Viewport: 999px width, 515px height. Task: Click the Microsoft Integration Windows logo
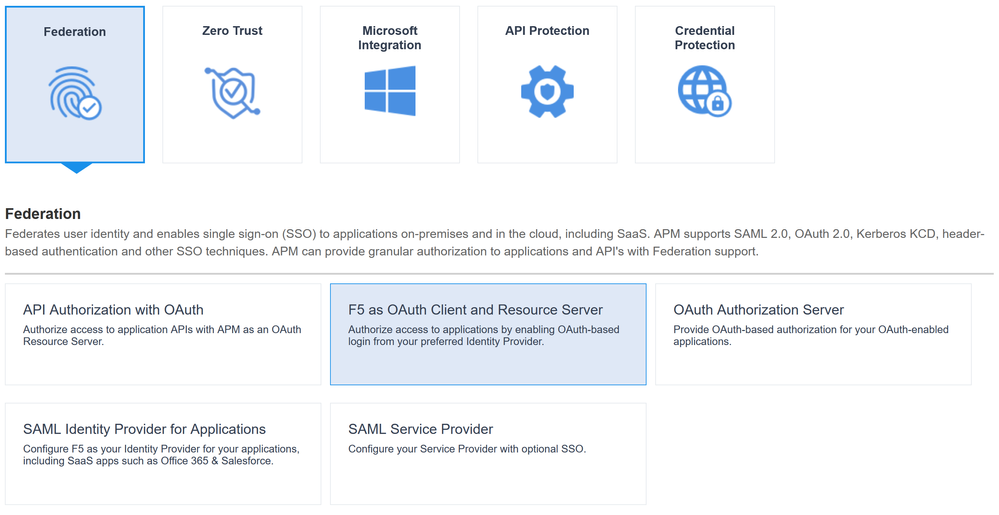390,92
